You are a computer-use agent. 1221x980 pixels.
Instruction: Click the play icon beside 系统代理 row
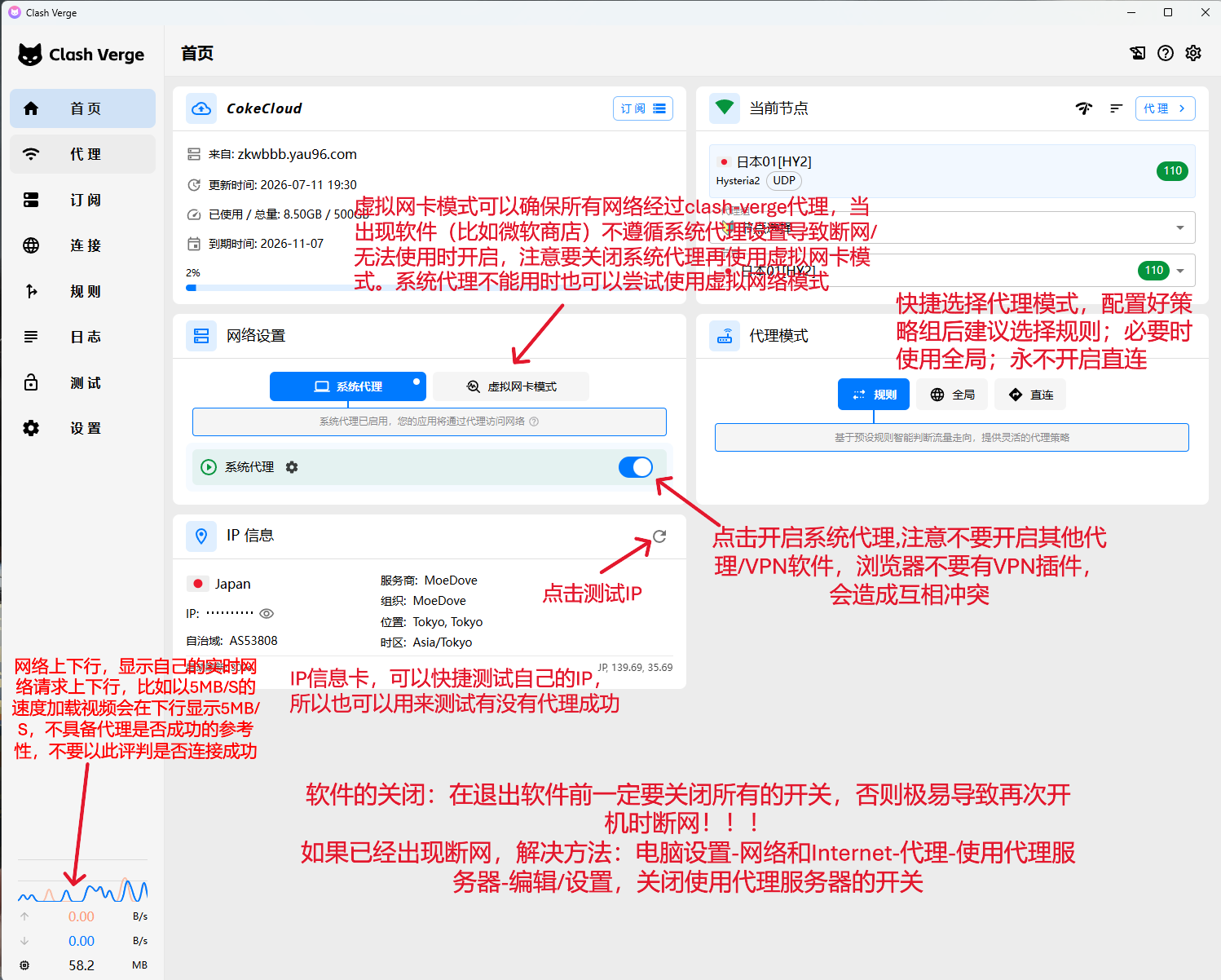pos(209,467)
